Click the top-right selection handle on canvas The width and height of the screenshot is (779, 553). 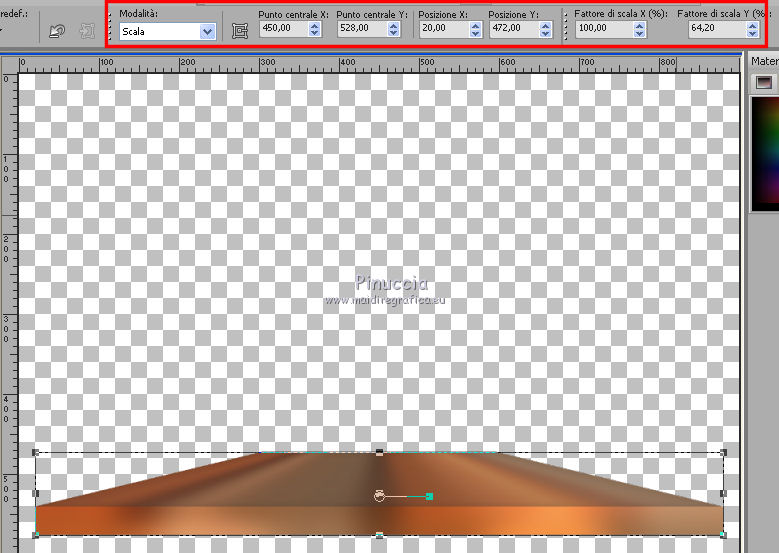click(723, 452)
